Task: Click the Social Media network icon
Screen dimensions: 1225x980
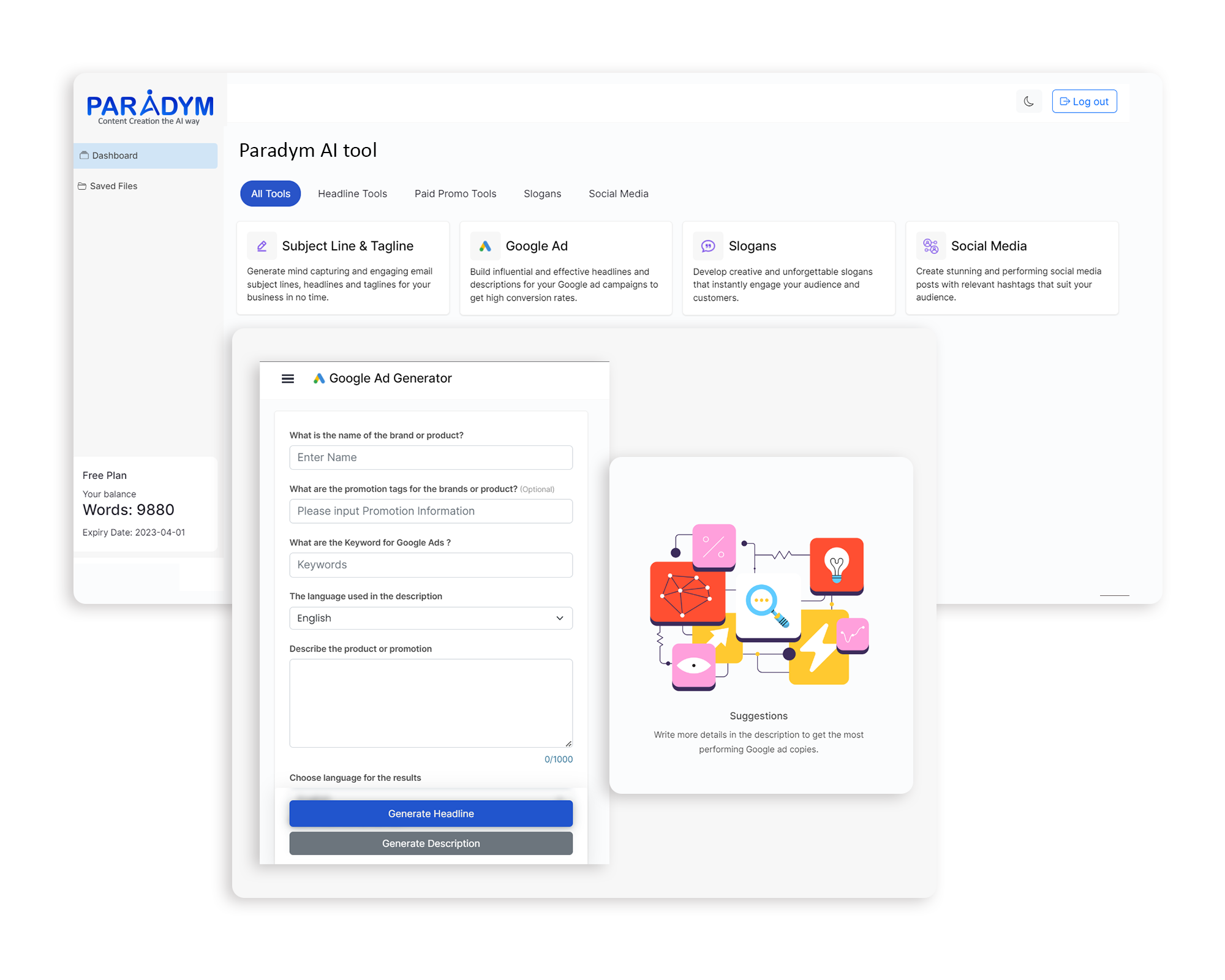Action: click(x=930, y=245)
